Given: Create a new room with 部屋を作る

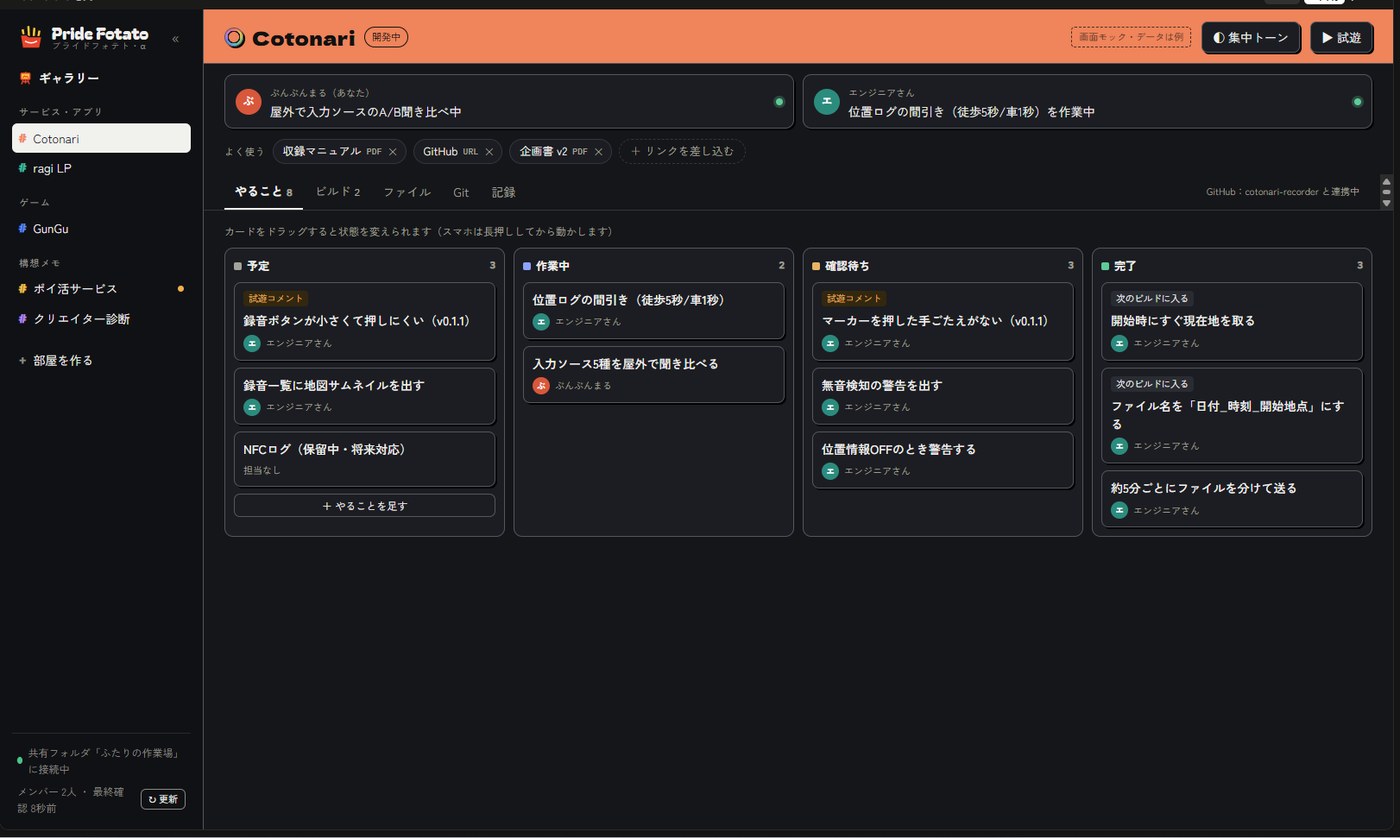Looking at the screenshot, I should [x=101, y=360].
